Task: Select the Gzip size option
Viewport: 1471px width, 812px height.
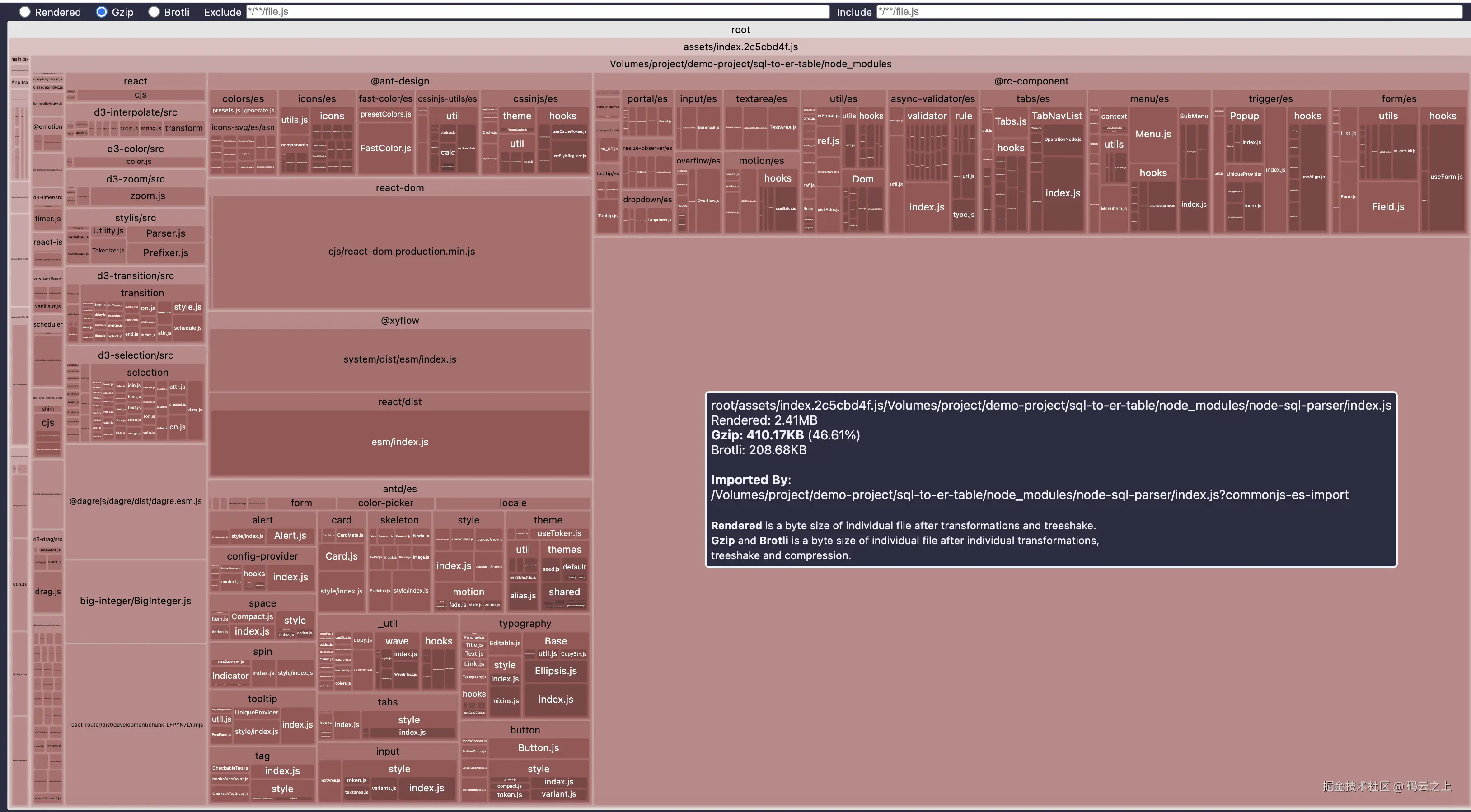Action: tap(102, 12)
